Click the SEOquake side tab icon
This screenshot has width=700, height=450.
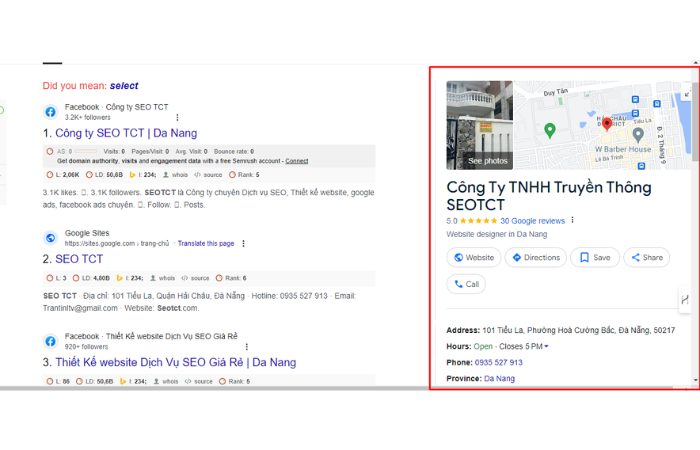tap(685, 300)
